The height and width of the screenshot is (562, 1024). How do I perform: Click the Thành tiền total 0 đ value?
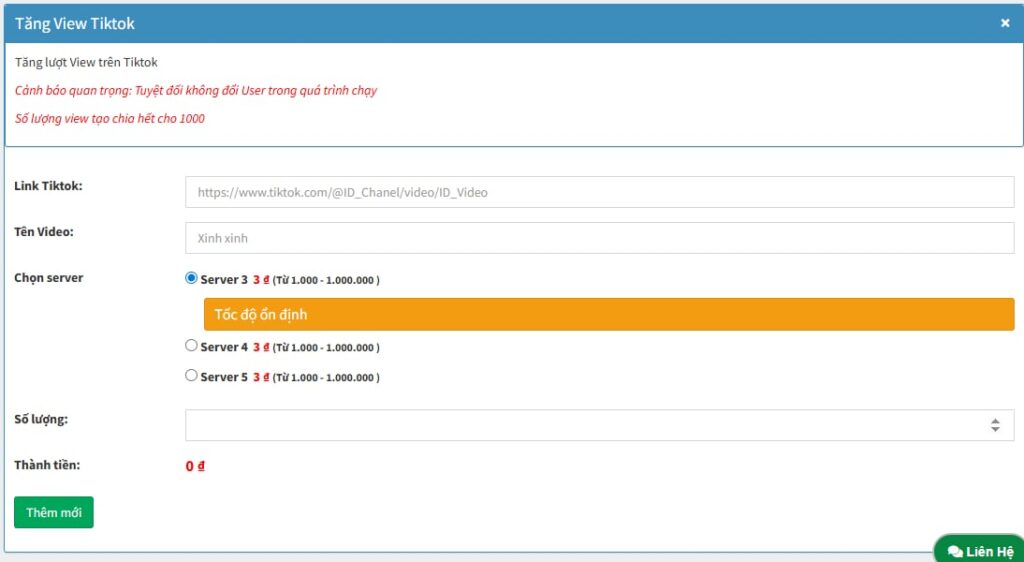tap(195, 466)
